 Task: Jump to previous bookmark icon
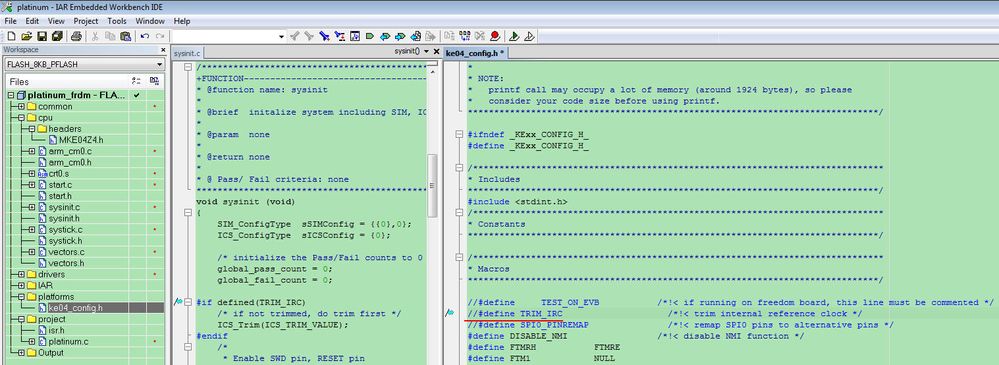(385, 36)
